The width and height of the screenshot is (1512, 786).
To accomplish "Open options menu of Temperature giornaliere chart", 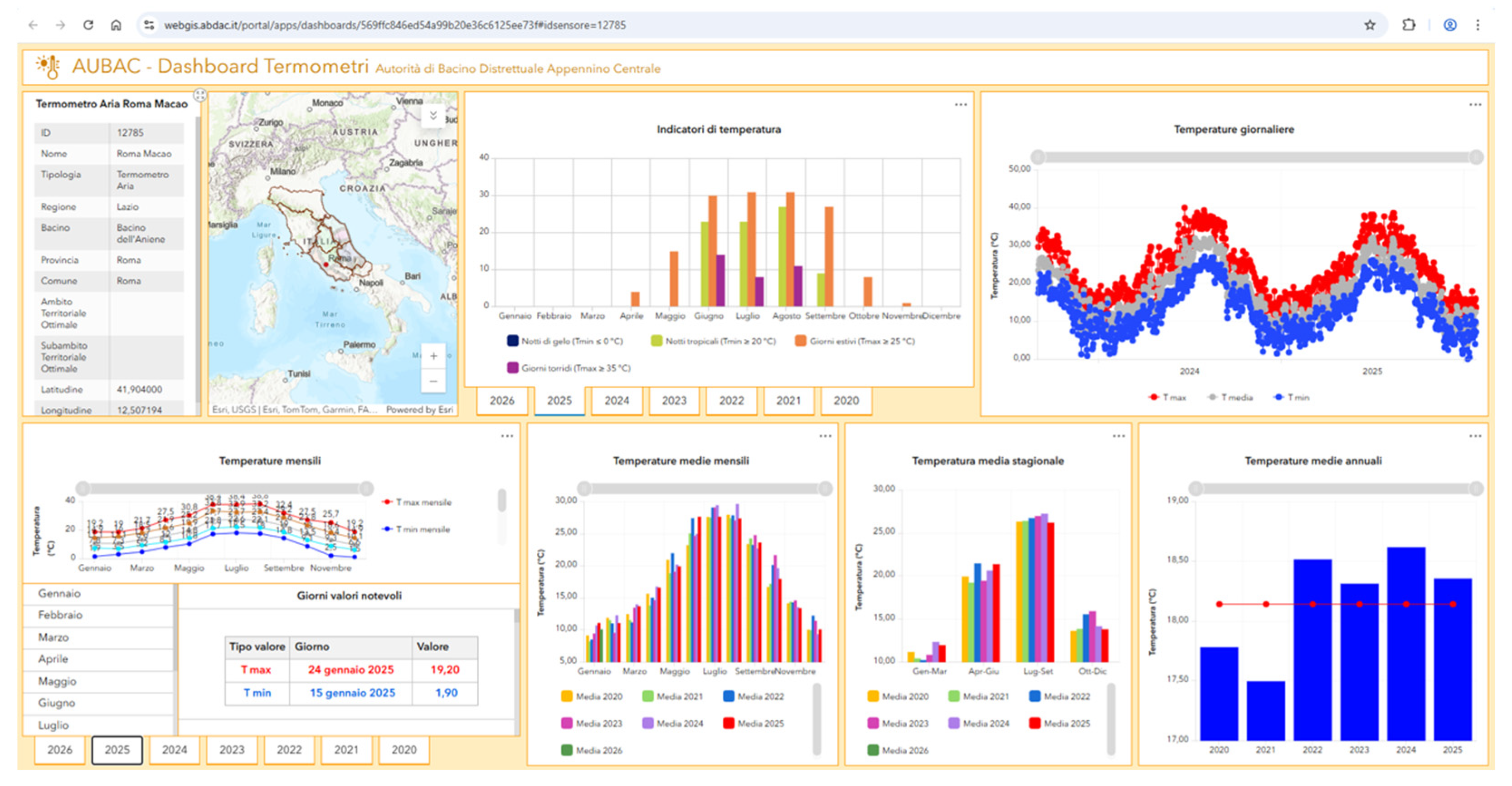I will coord(1476,104).
